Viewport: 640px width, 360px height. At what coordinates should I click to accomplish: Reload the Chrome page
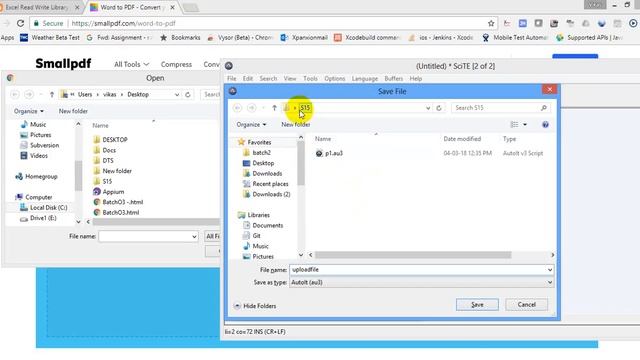(x=20, y=23)
